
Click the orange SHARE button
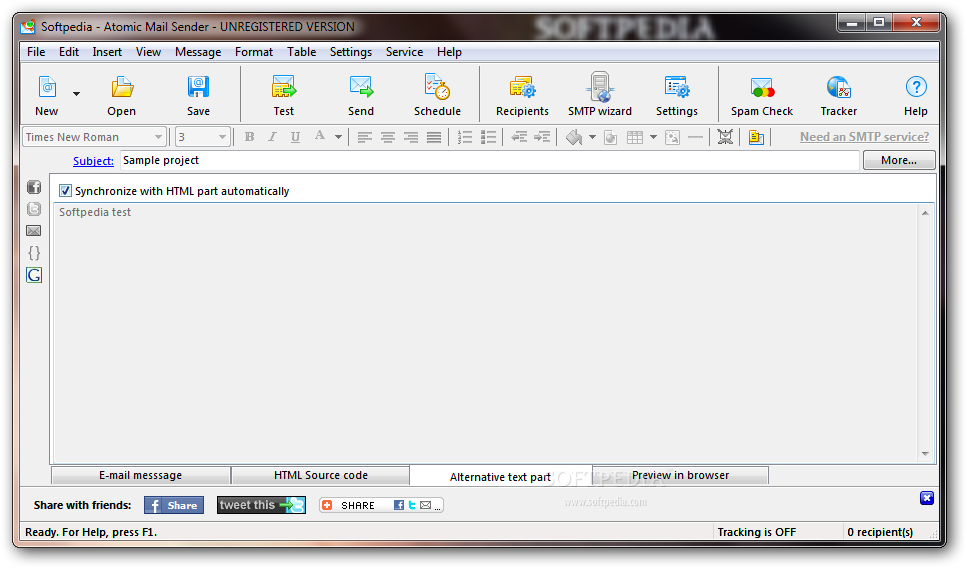[x=381, y=505]
